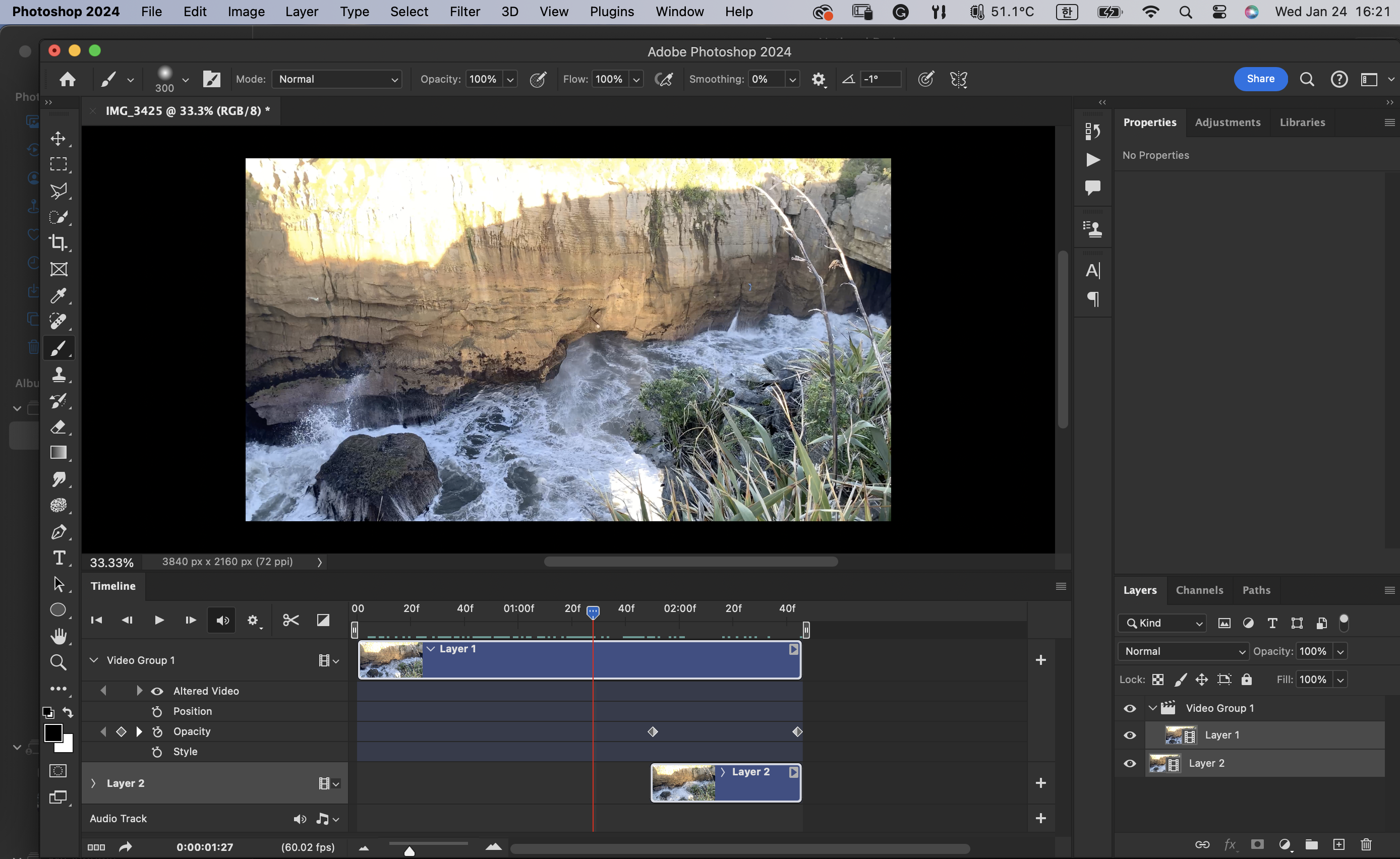
Task: Click the split at playhead scissors icon
Action: [291, 620]
